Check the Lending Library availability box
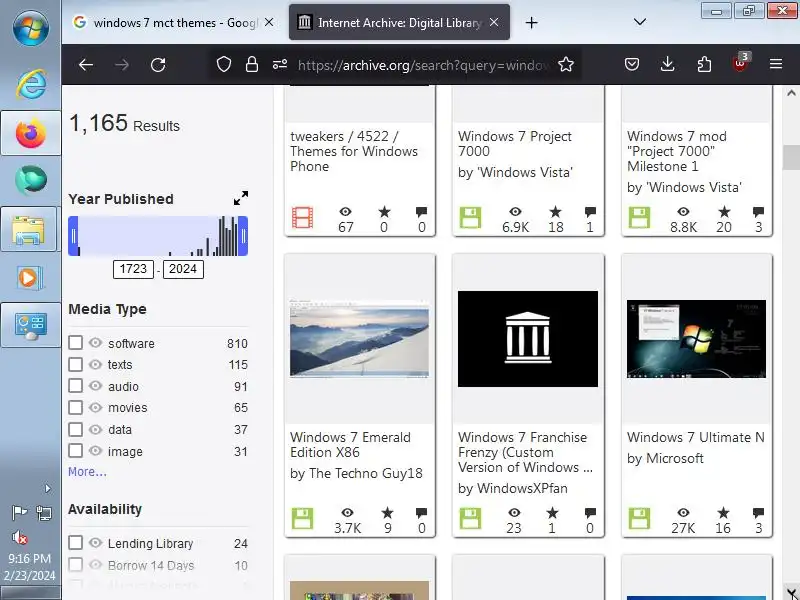 click(x=76, y=542)
